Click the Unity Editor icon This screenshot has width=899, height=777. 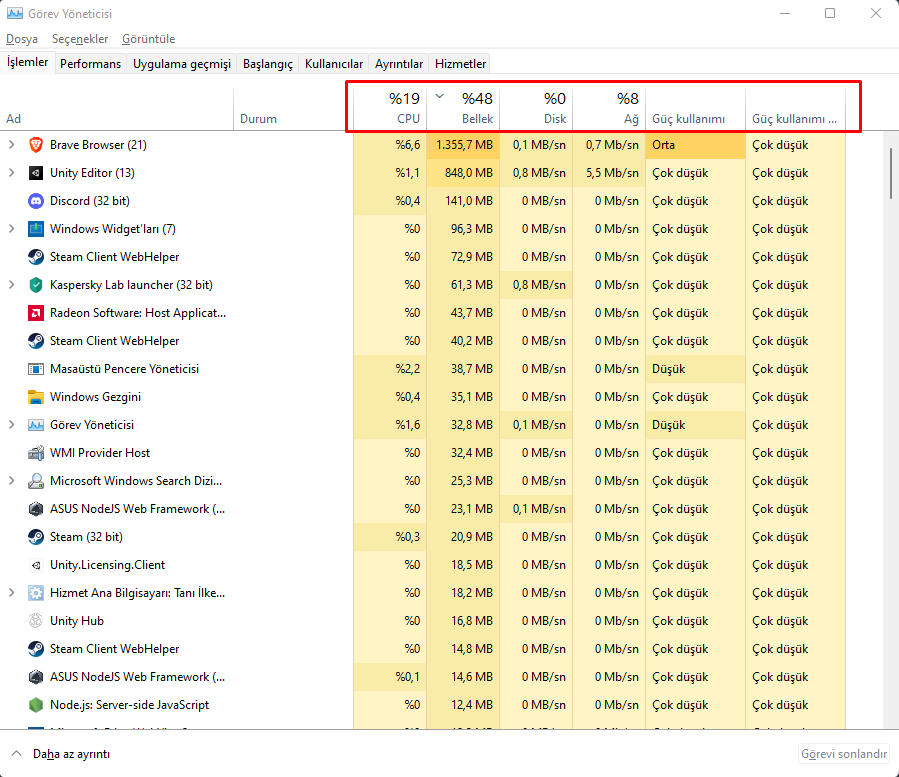(x=36, y=173)
